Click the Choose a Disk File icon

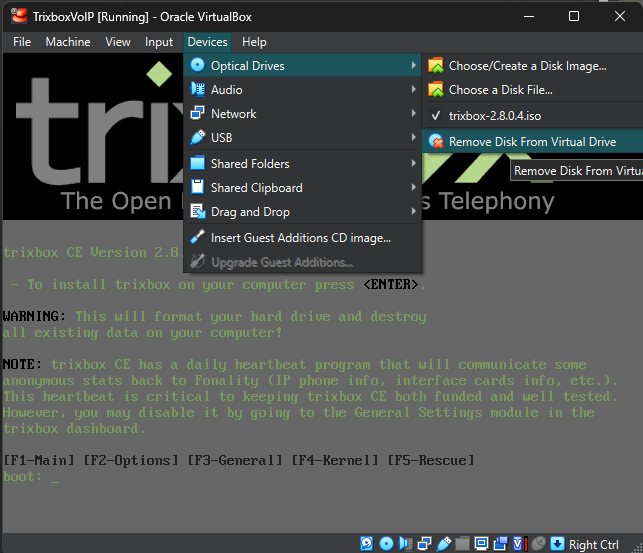pos(436,89)
